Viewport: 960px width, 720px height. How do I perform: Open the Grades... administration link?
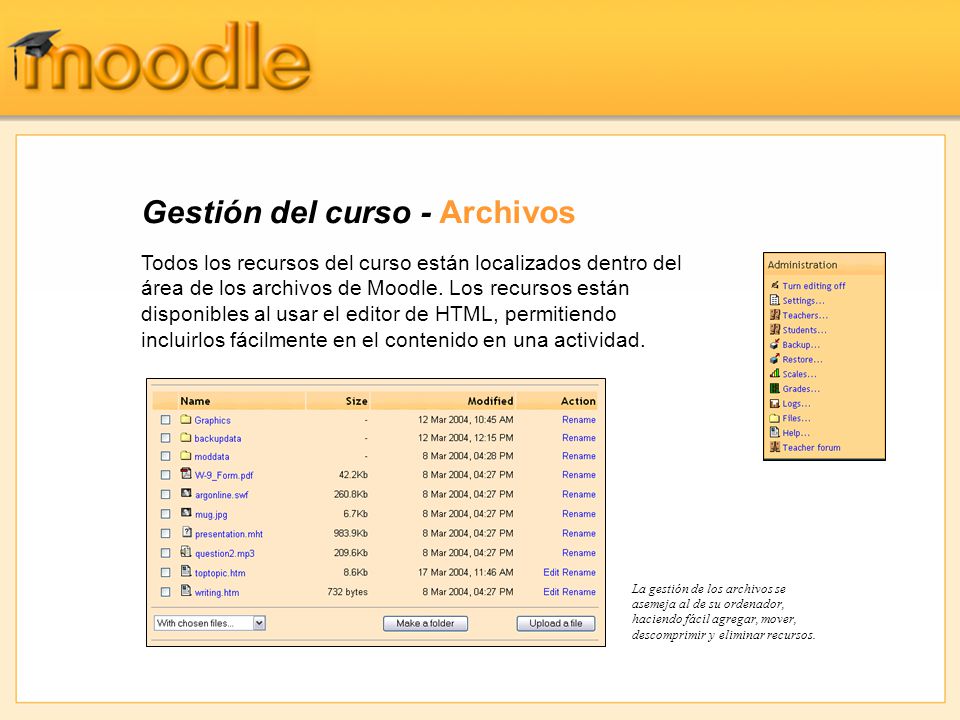[x=801, y=389]
